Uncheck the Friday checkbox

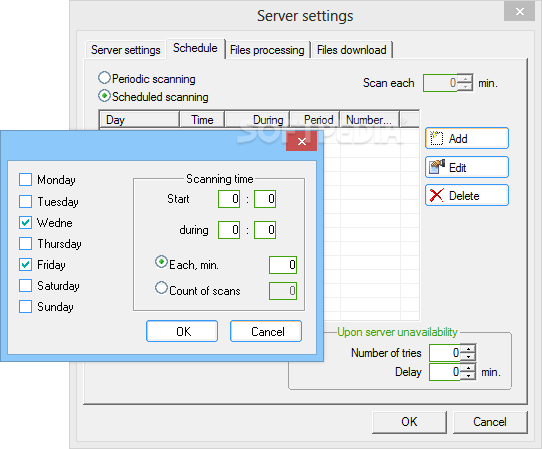26,264
